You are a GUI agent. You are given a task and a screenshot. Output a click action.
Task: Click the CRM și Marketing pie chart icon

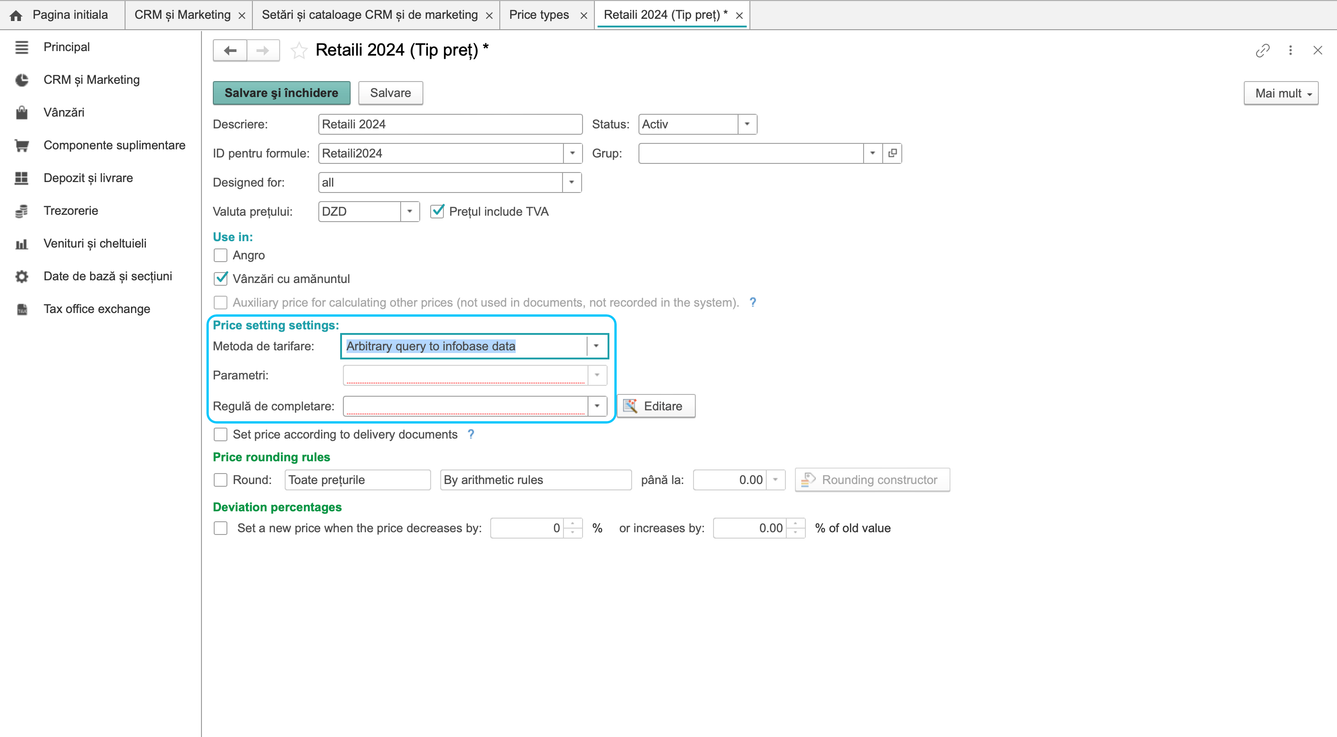[x=22, y=80]
